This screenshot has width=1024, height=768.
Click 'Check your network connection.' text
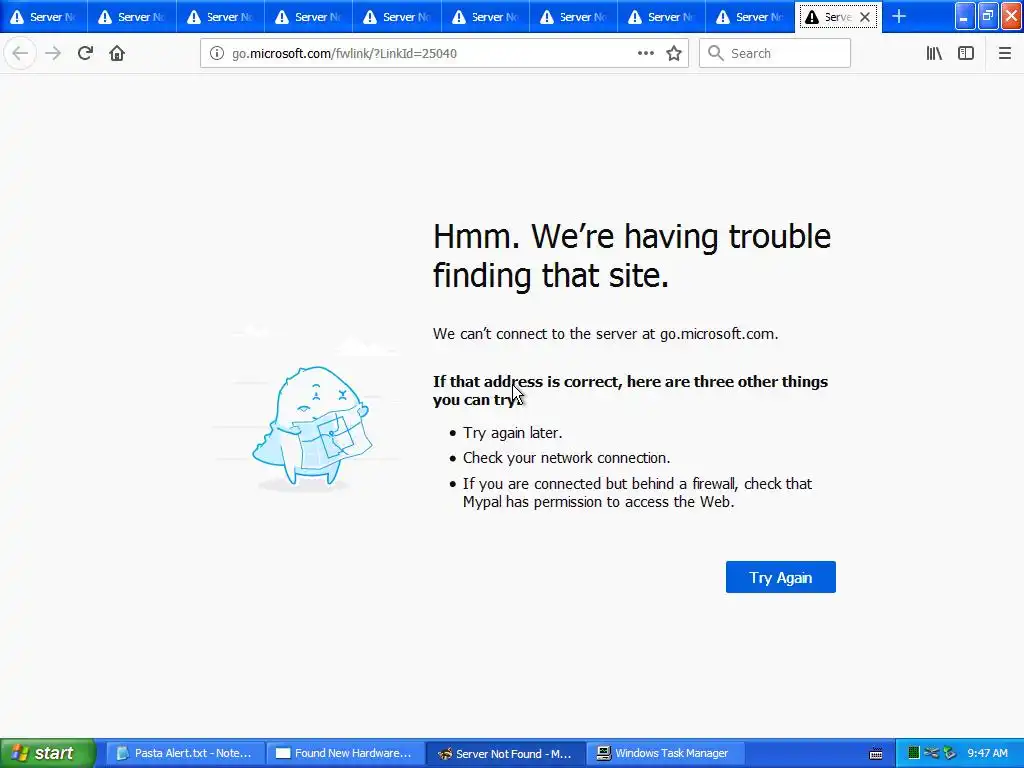click(566, 458)
